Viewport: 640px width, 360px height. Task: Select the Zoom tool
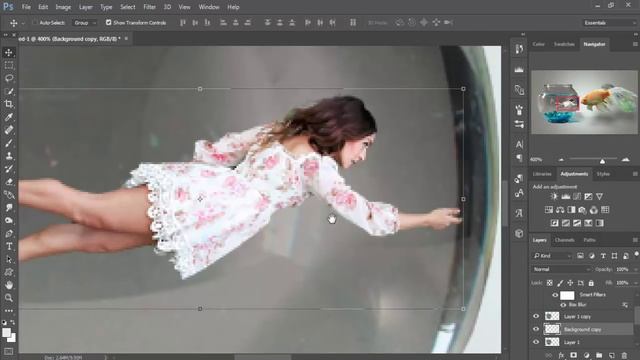(9, 298)
